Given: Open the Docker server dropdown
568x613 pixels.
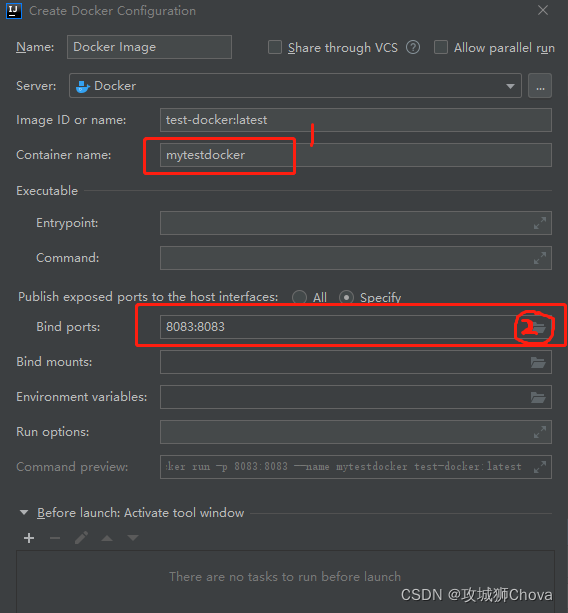Looking at the screenshot, I should point(295,86).
